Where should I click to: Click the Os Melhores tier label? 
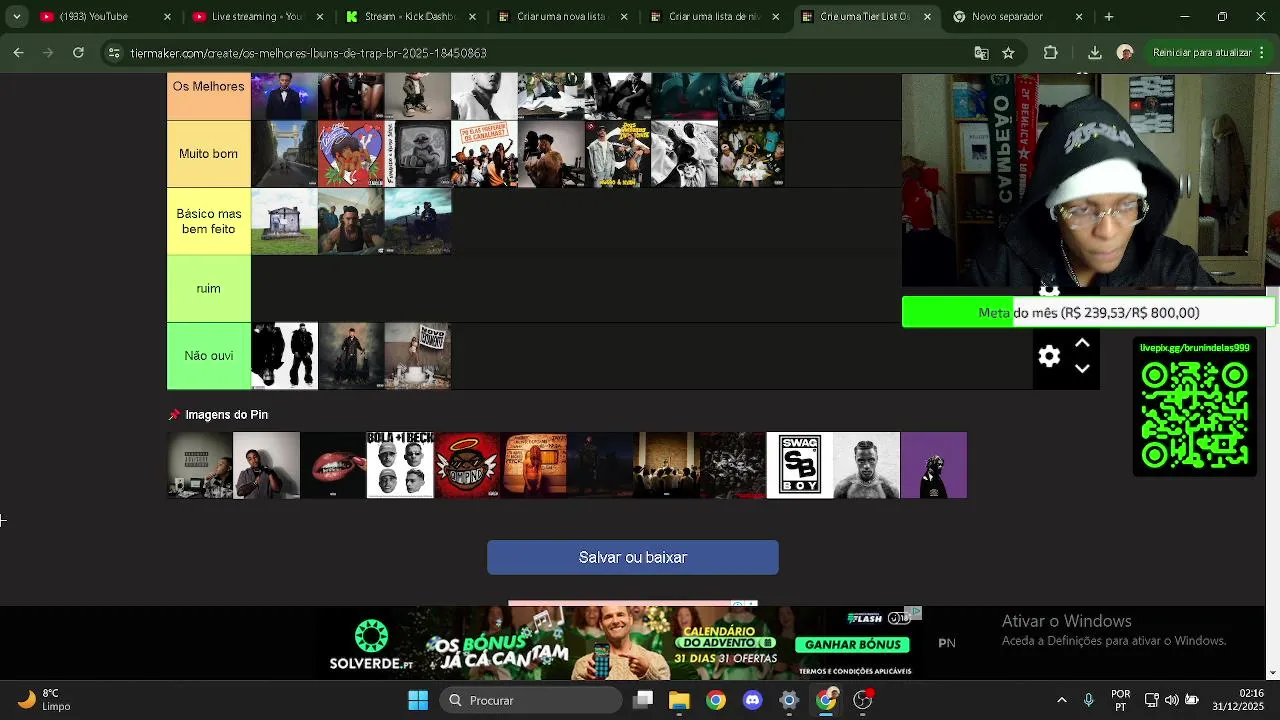(x=209, y=96)
